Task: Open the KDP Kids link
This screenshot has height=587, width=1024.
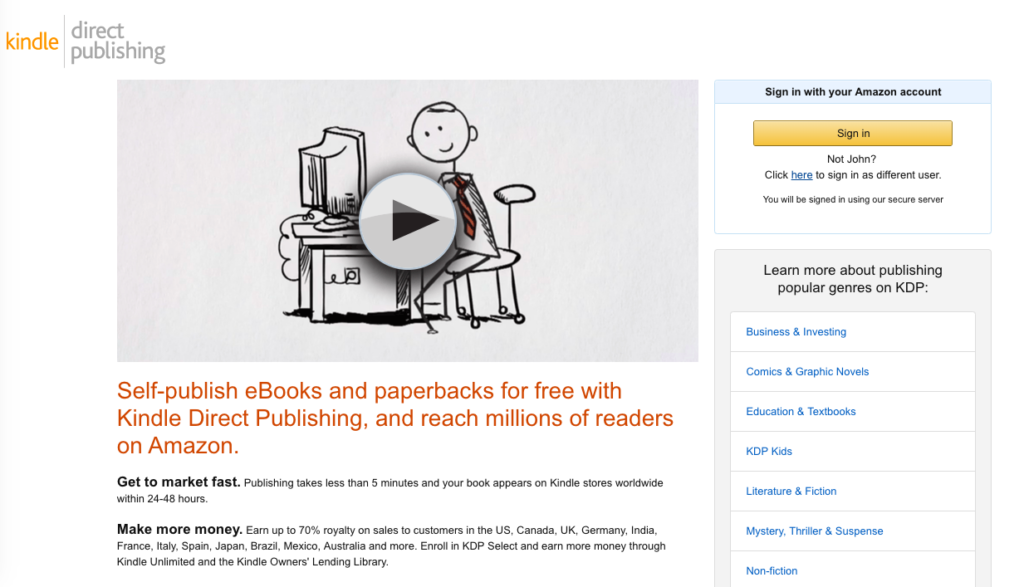Action: click(769, 451)
